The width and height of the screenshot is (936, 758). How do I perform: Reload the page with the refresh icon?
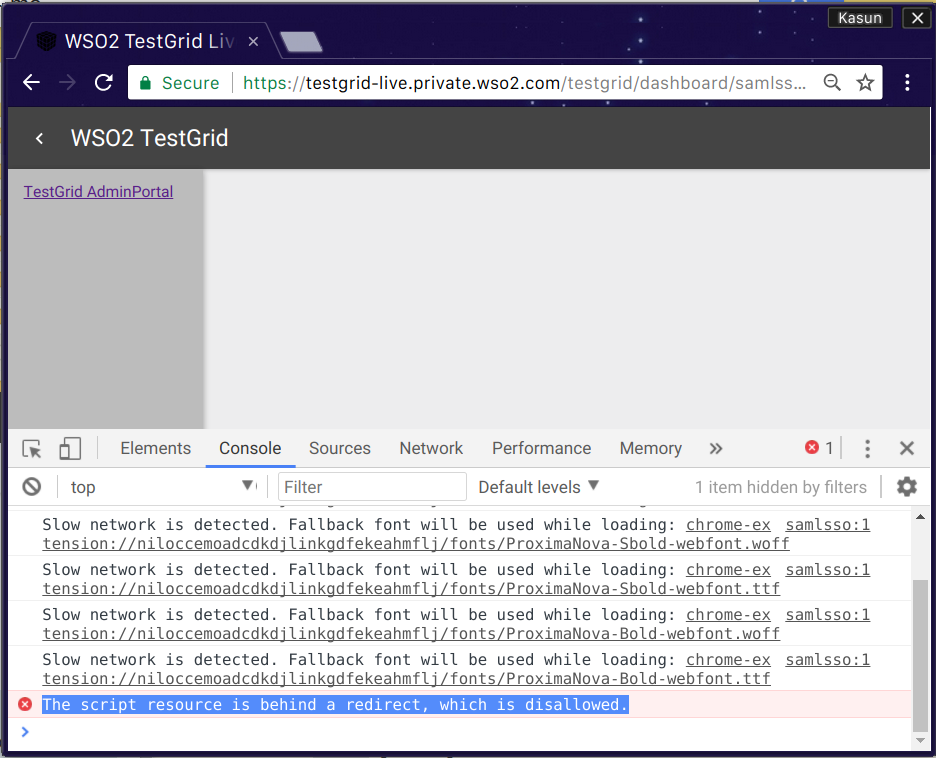(x=104, y=82)
